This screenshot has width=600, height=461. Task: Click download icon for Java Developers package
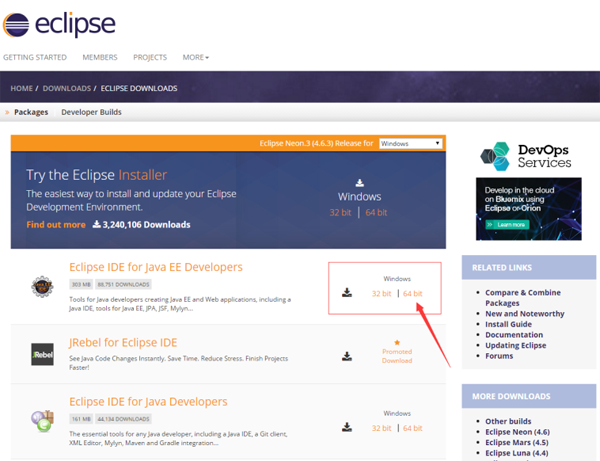point(347,427)
